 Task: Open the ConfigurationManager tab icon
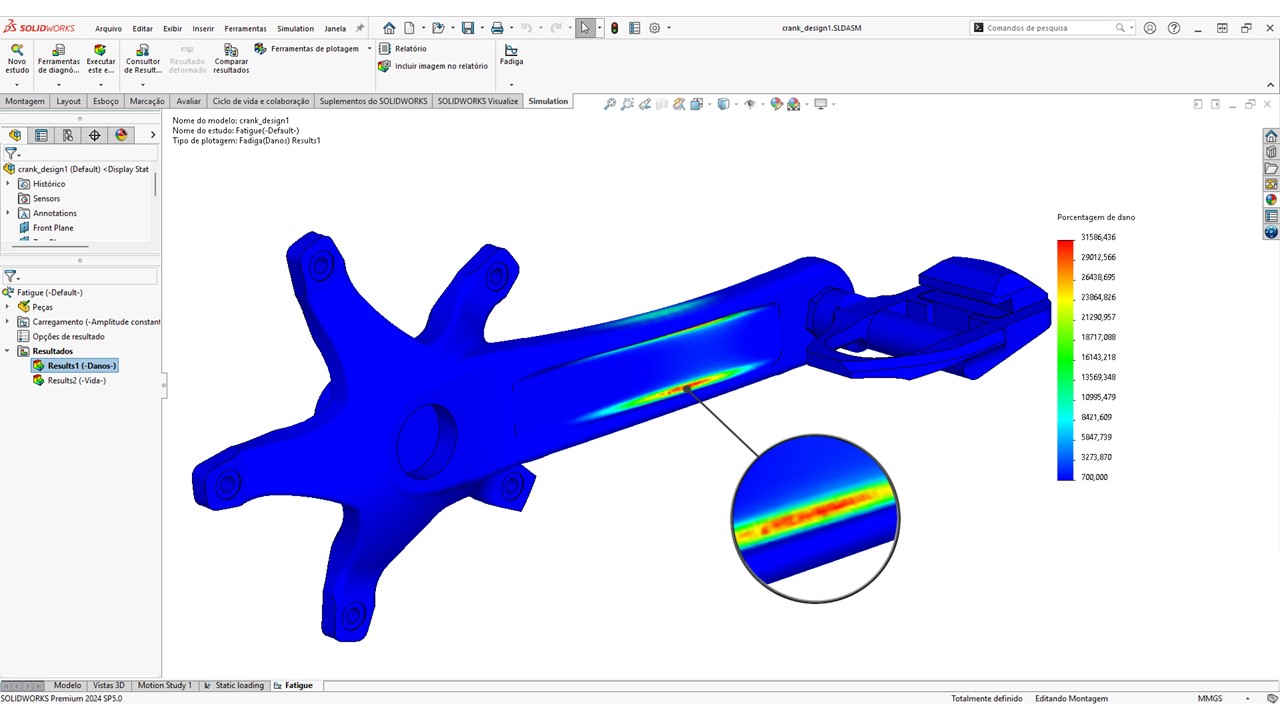(x=68, y=135)
